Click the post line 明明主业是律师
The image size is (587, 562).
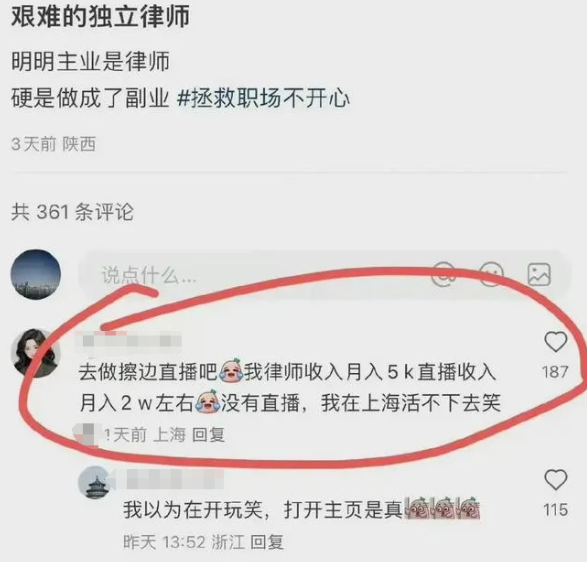tap(90, 61)
